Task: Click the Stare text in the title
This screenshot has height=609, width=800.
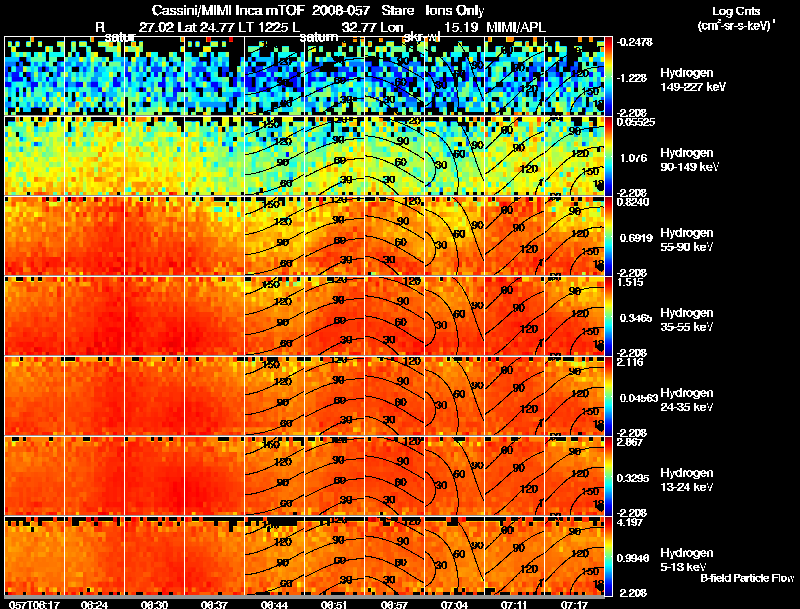Action: 397,11
